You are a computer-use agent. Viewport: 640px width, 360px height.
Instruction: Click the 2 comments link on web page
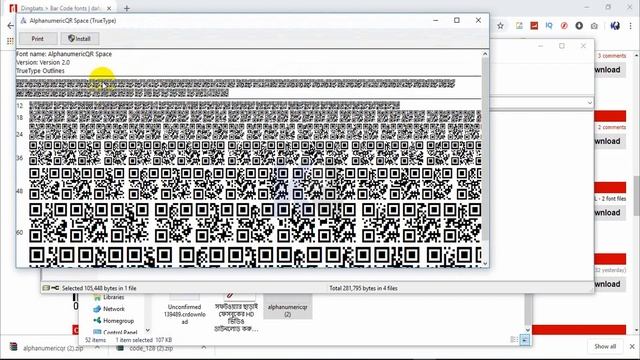(x=611, y=127)
